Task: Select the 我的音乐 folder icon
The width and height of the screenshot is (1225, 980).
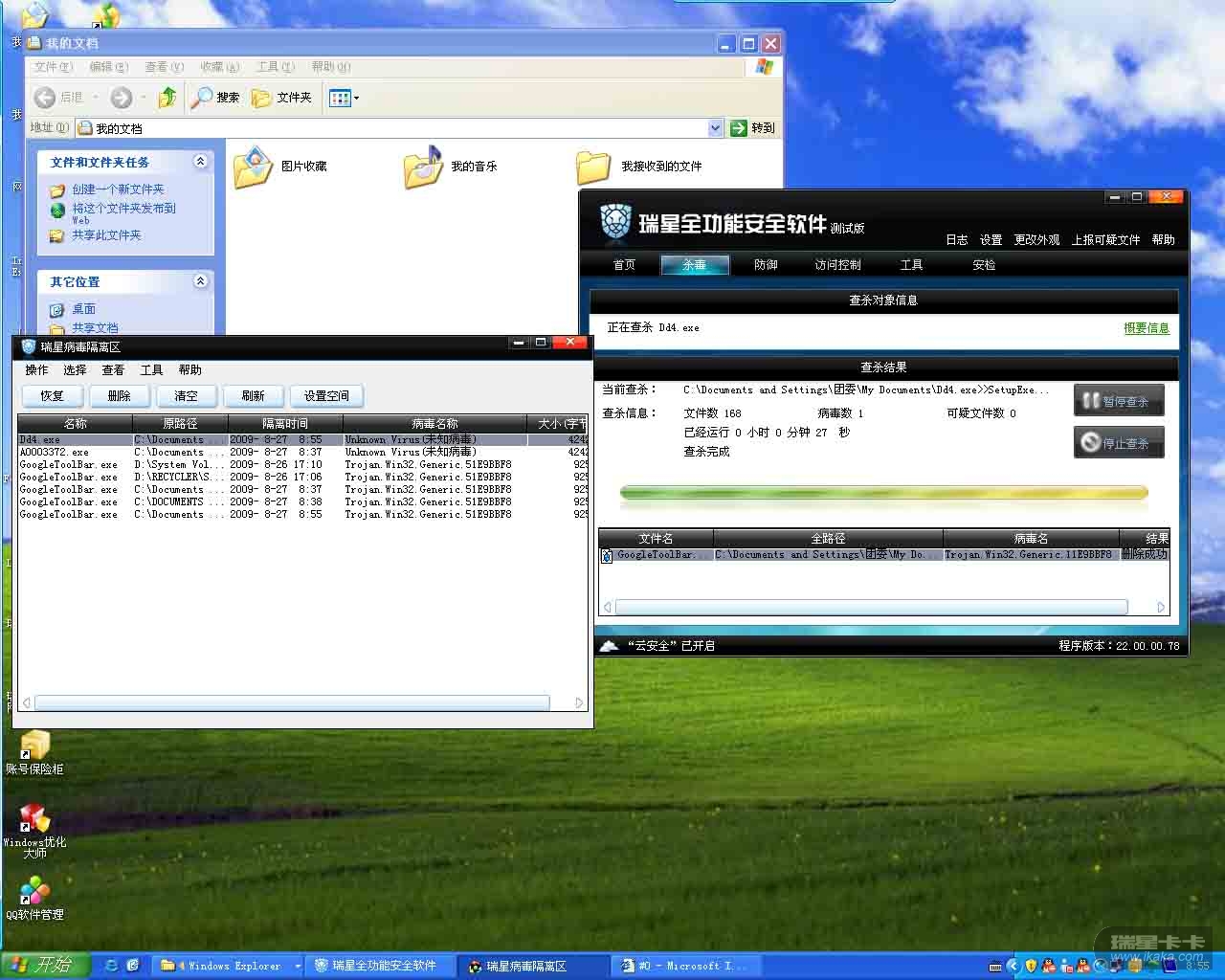Action: 423,167
